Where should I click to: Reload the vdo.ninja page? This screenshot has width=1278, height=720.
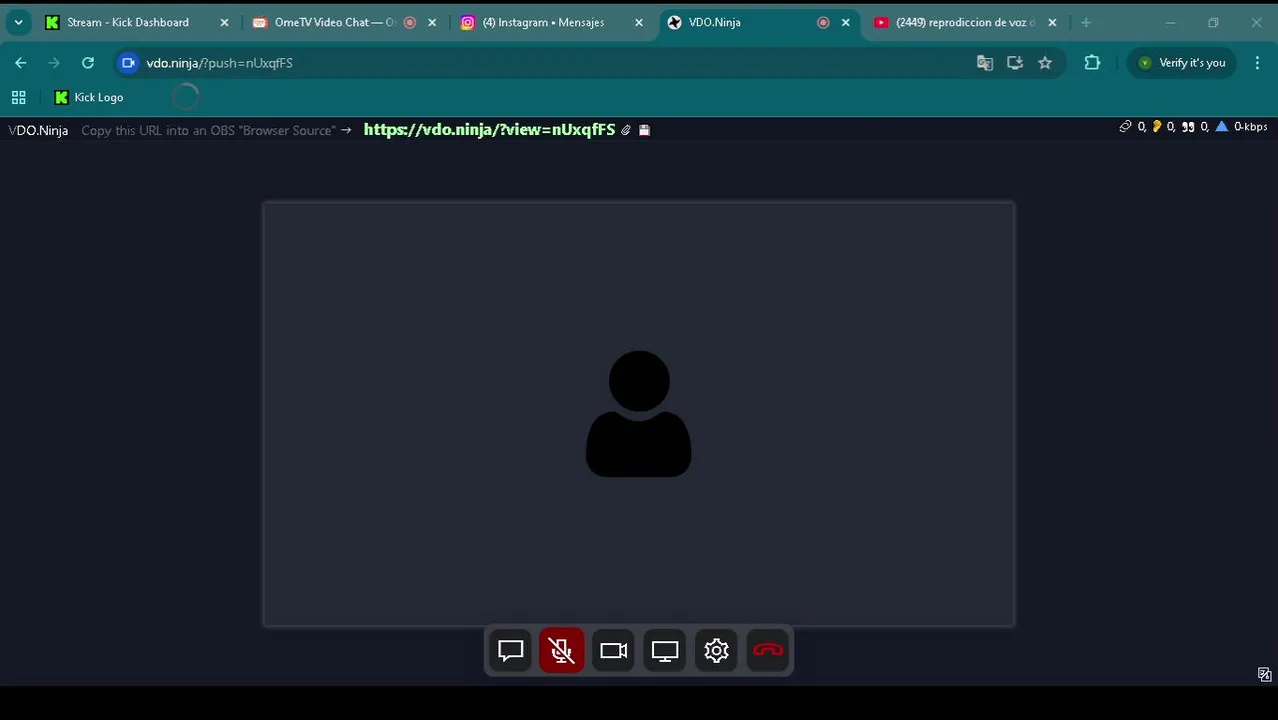pos(88,63)
